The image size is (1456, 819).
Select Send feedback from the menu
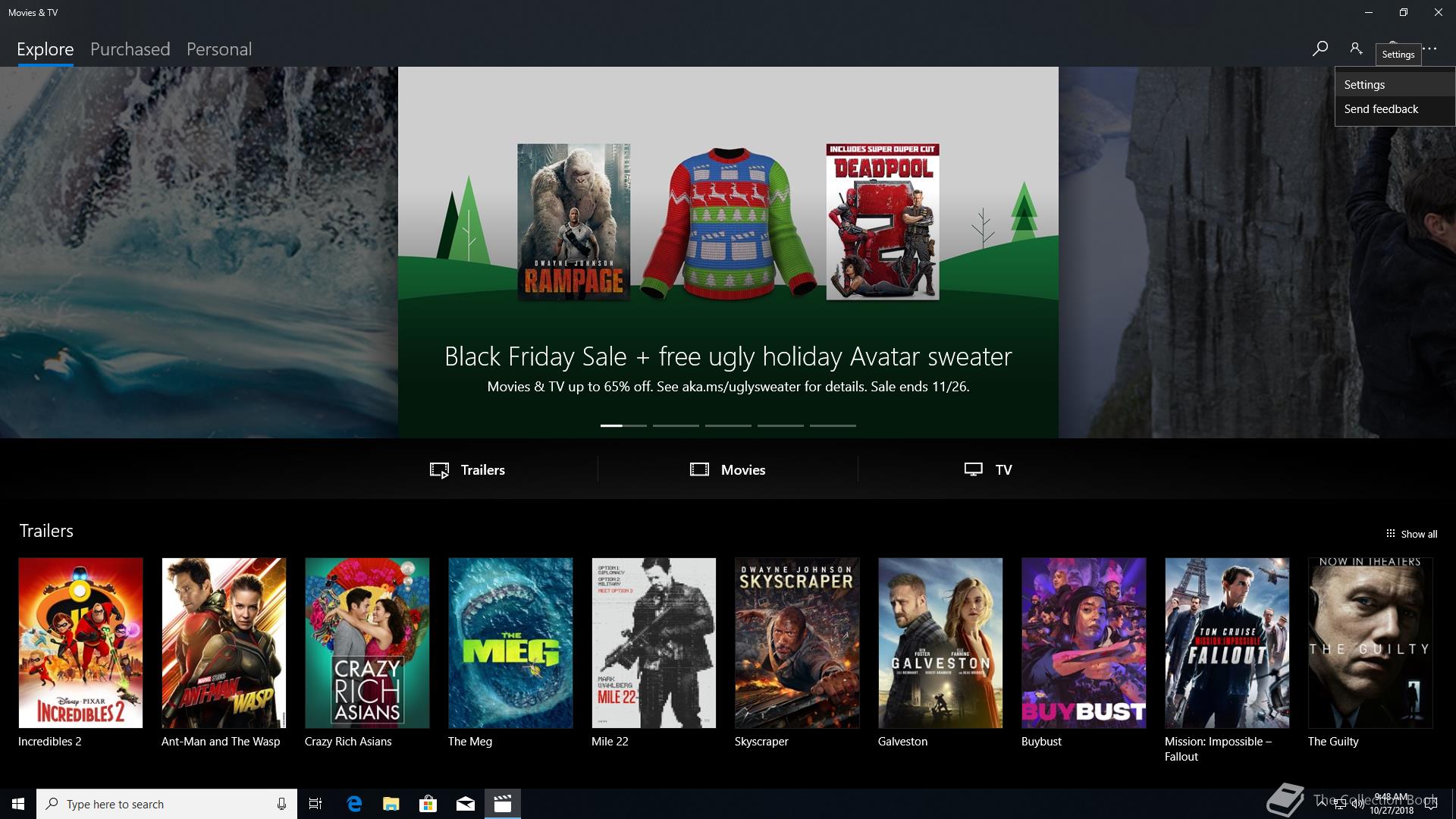click(x=1395, y=109)
